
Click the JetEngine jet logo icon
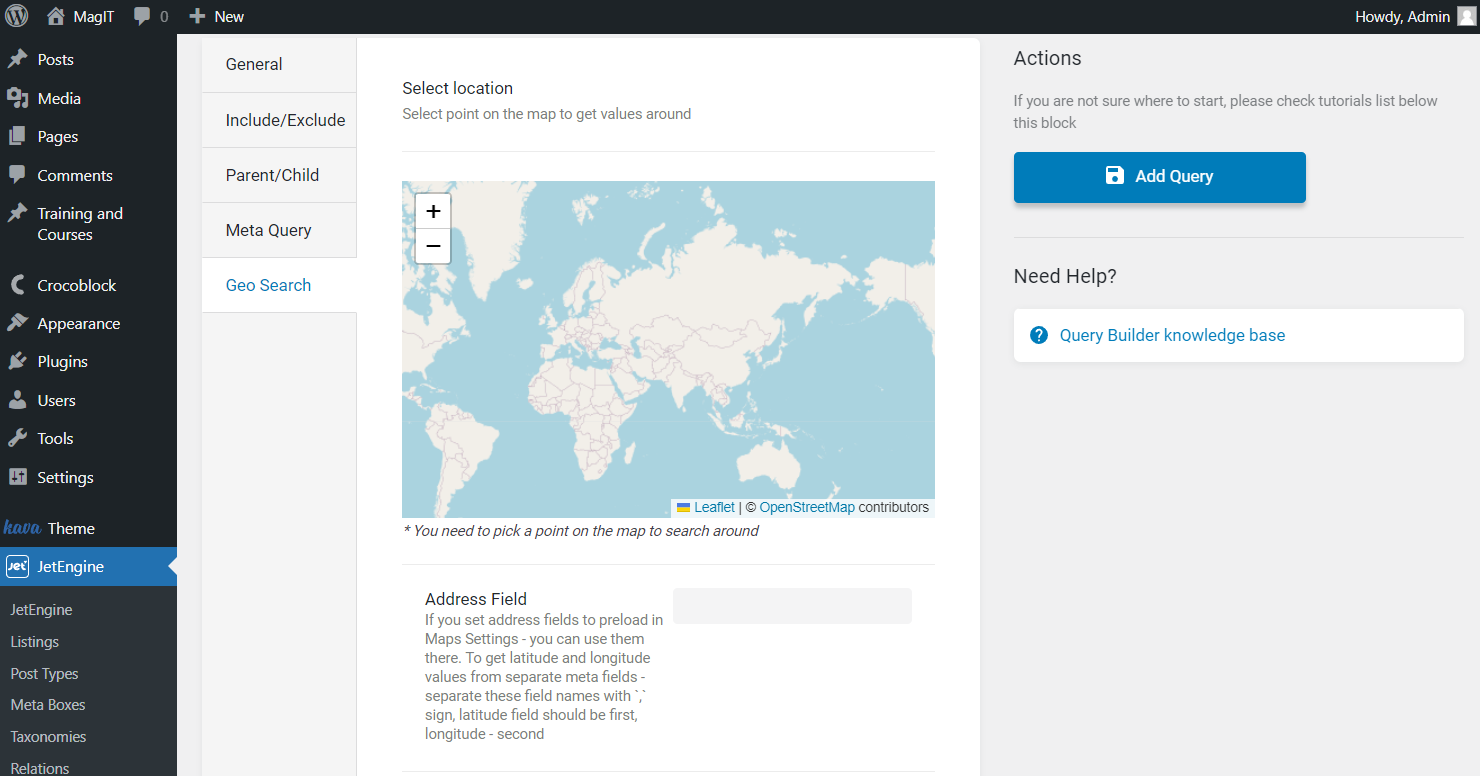17,566
